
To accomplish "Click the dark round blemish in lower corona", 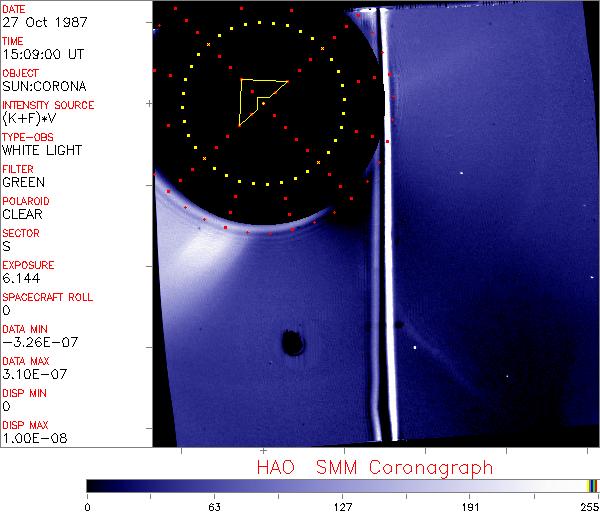I will point(293,342).
